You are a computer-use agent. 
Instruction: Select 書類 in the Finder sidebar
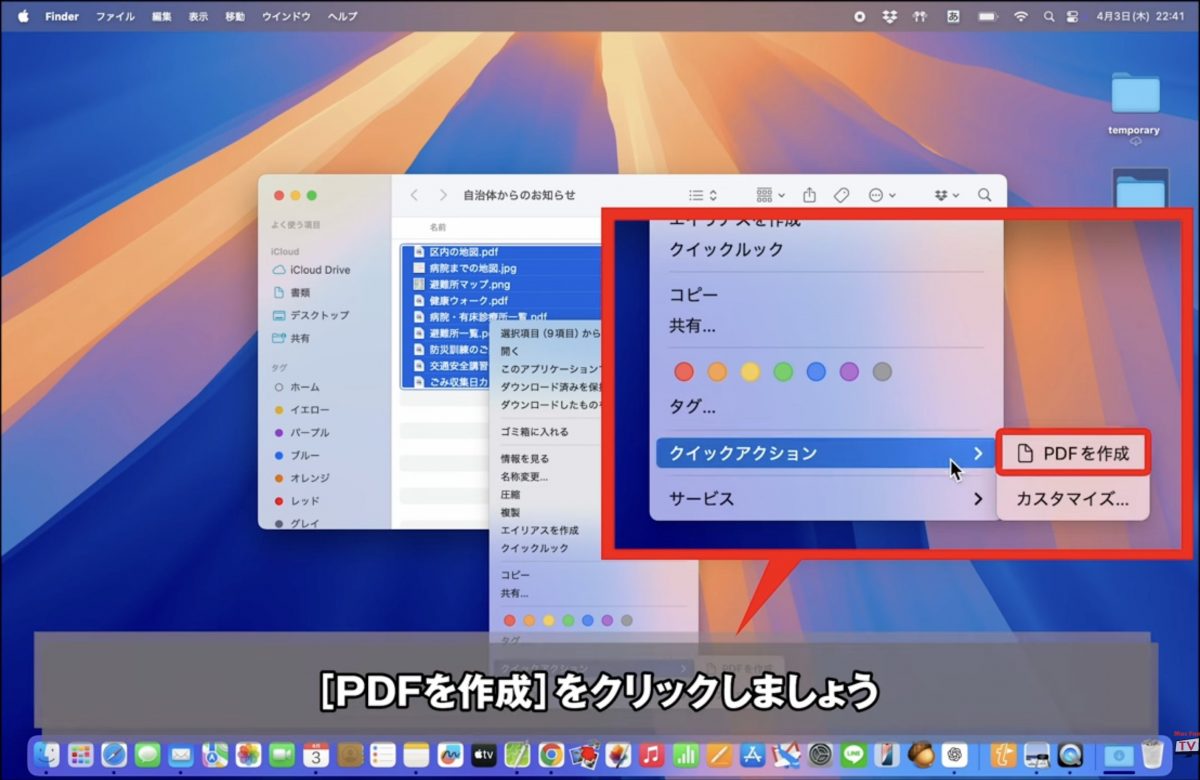click(x=300, y=293)
